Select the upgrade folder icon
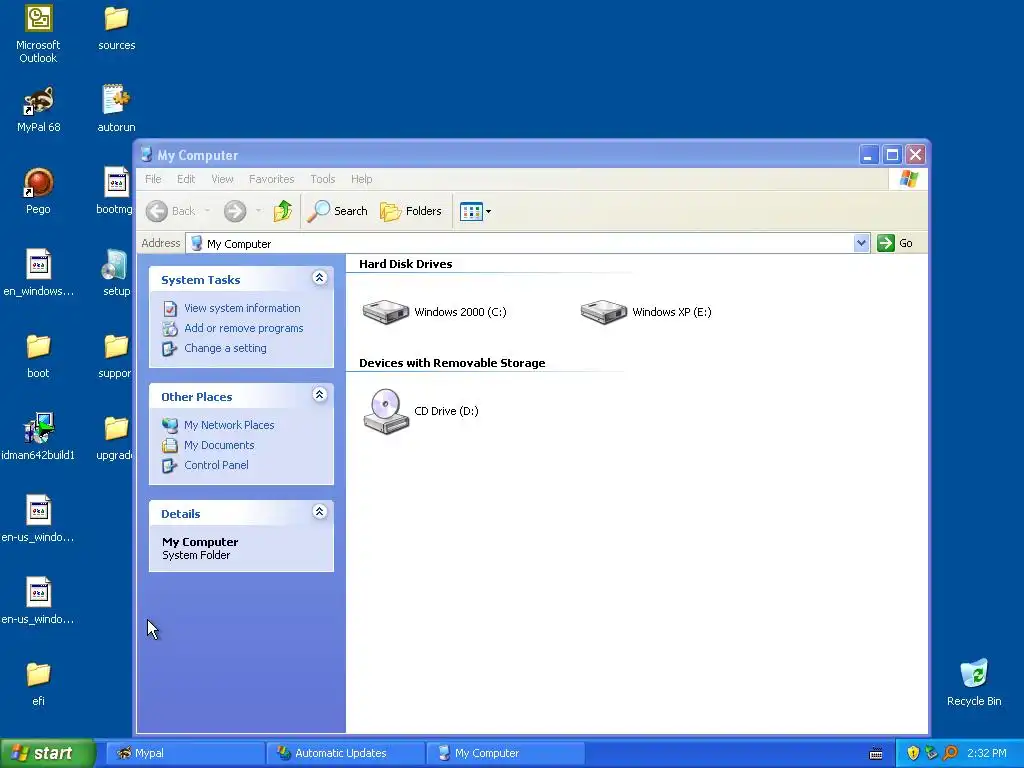 pos(116,428)
